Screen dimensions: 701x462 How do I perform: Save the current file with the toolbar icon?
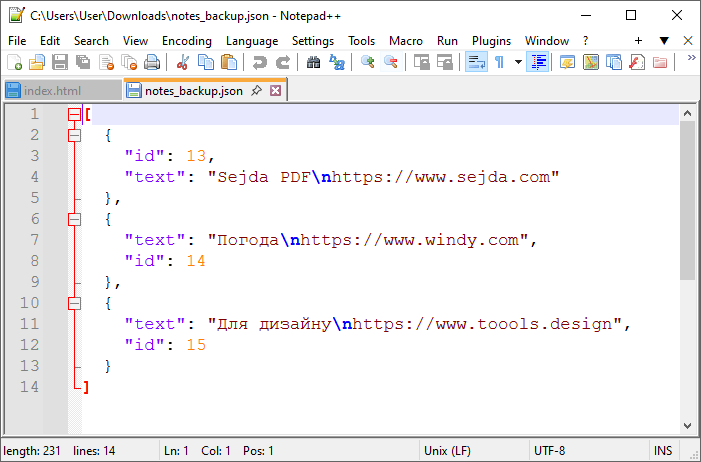click(x=60, y=62)
